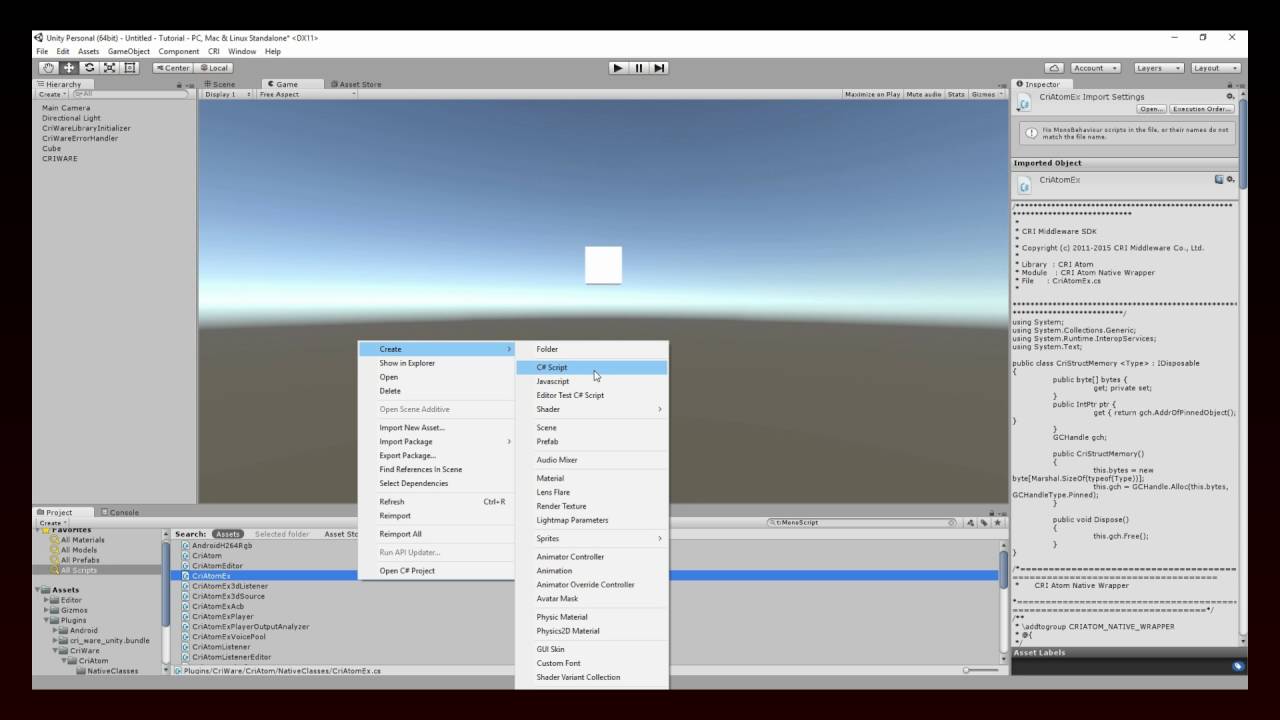The height and width of the screenshot is (720, 1280).
Task: Open the Layout dropdown
Action: [x=1215, y=68]
